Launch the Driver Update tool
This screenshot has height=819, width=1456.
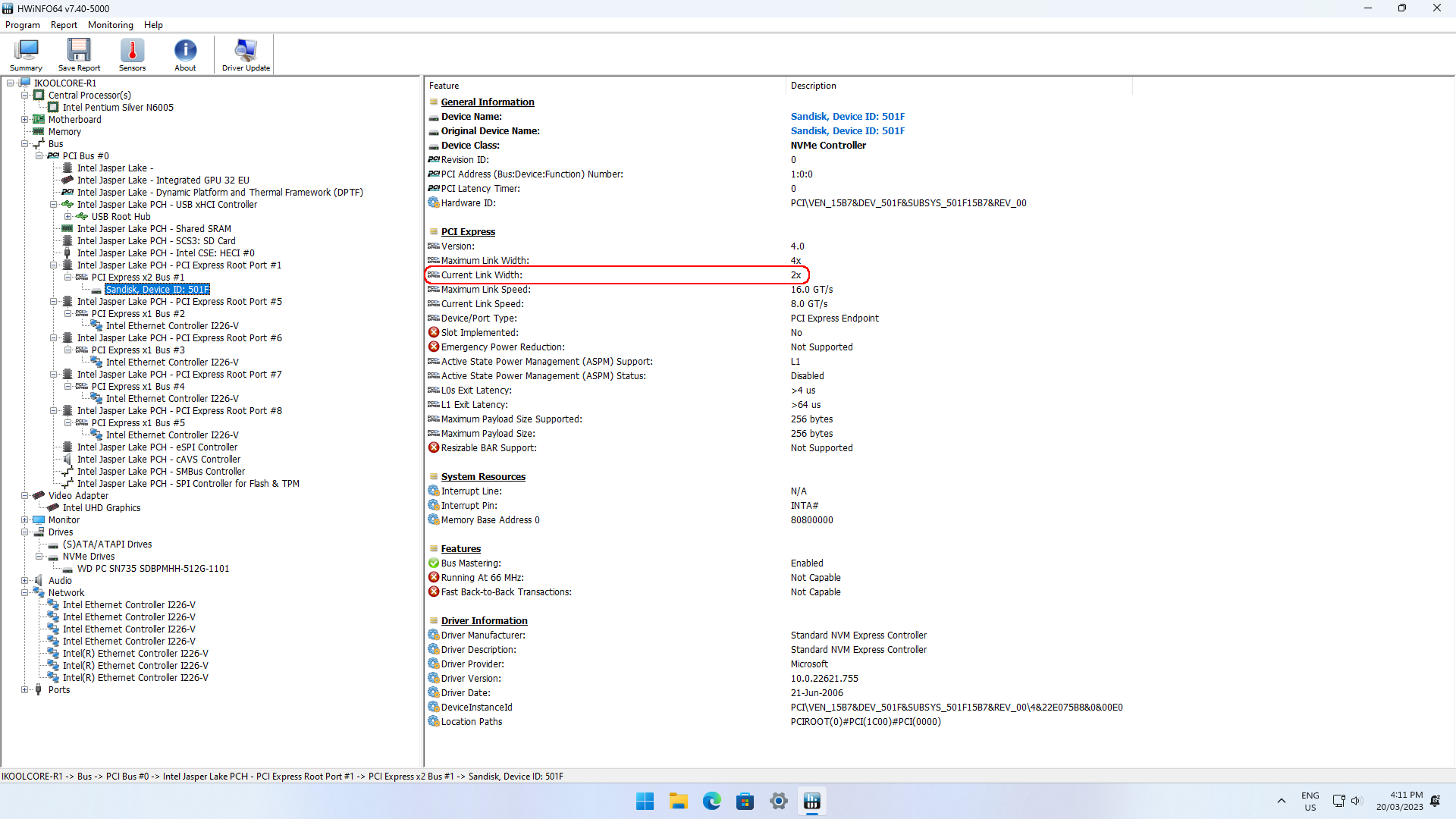(x=246, y=55)
